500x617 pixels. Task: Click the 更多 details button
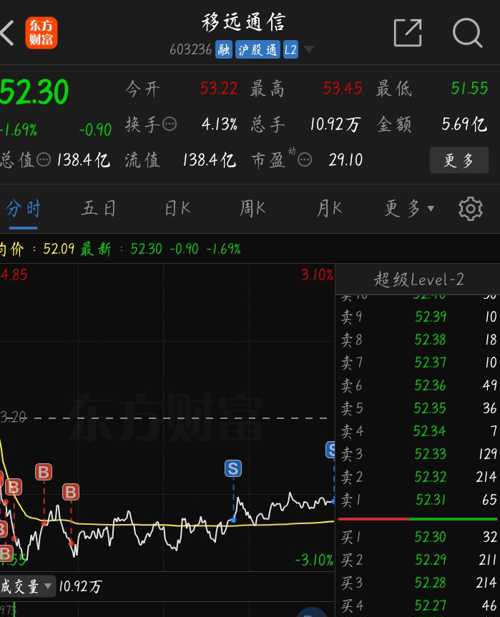(459, 160)
